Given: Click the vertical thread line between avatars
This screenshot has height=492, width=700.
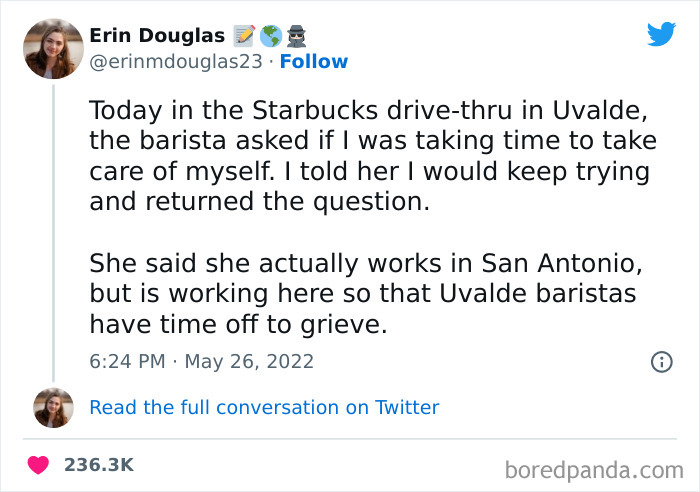Looking at the screenshot, I should click(x=53, y=232).
